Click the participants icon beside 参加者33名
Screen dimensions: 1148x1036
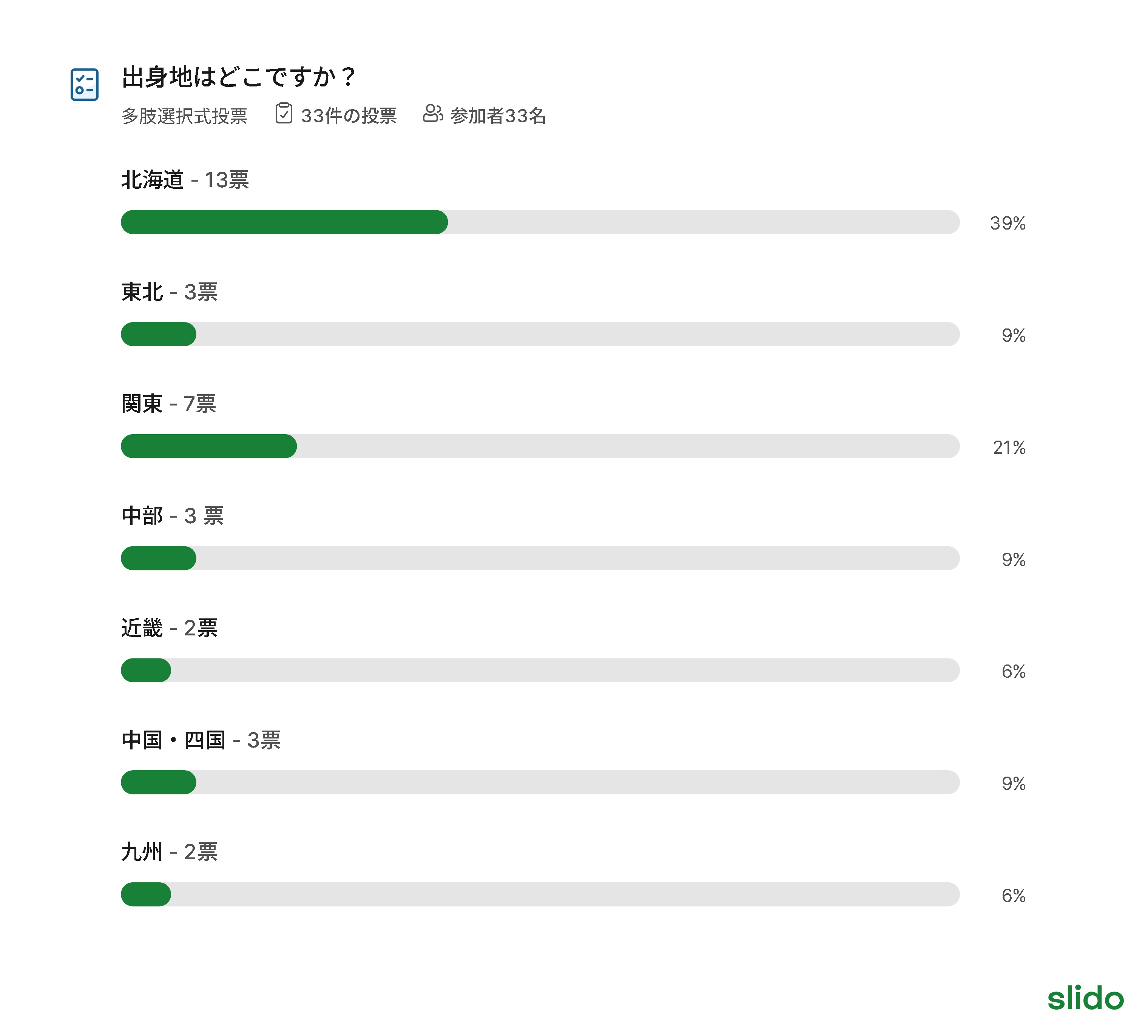pyautogui.click(x=432, y=113)
